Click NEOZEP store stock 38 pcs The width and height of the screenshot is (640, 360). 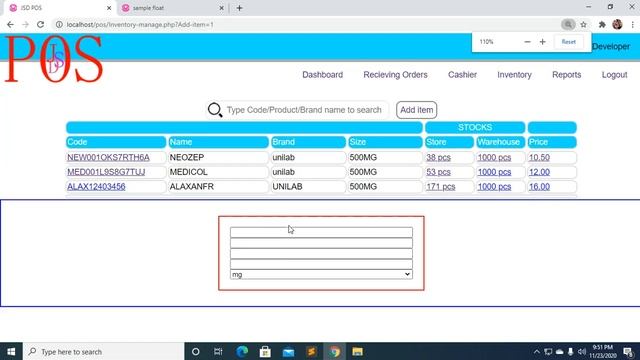pyautogui.click(x=438, y=158)
